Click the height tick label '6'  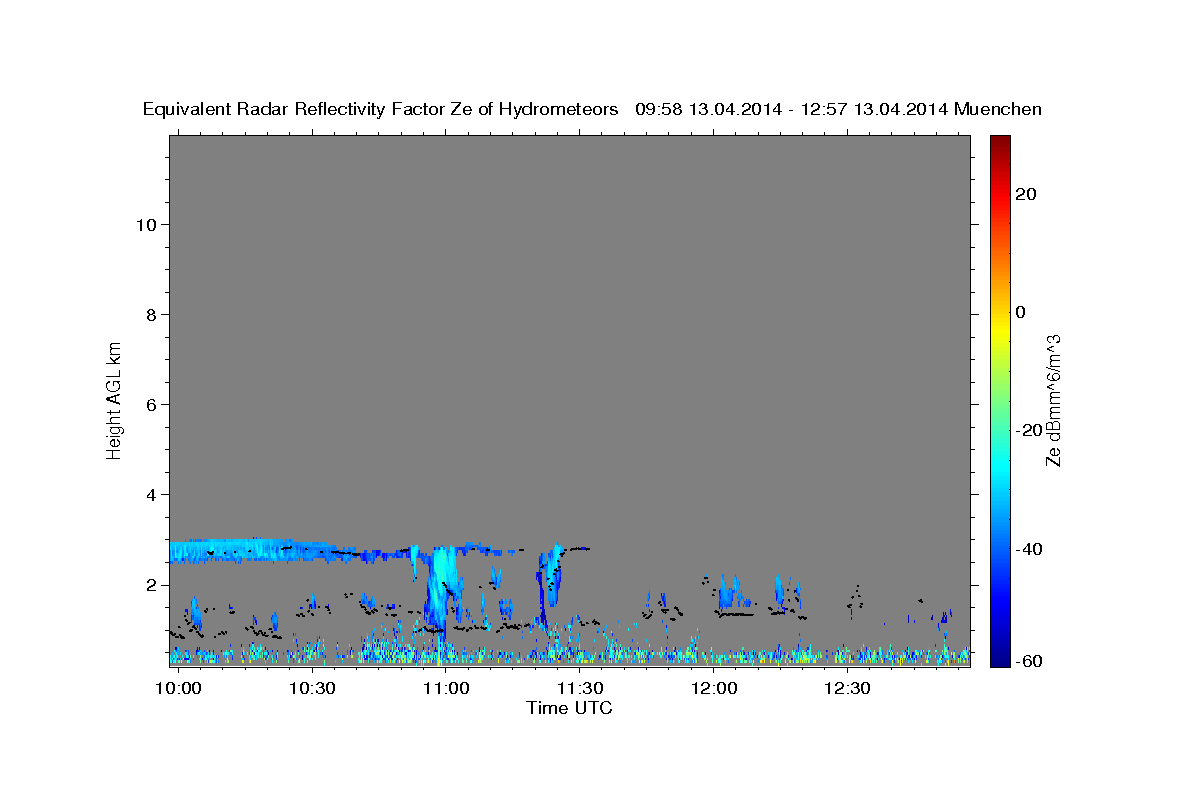[152, 405]
